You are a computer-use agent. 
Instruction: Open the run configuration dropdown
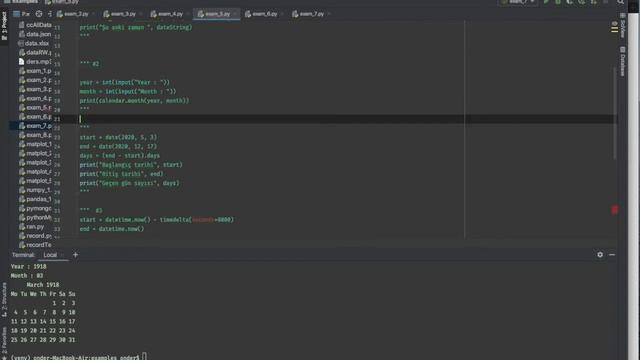point(518,2)
